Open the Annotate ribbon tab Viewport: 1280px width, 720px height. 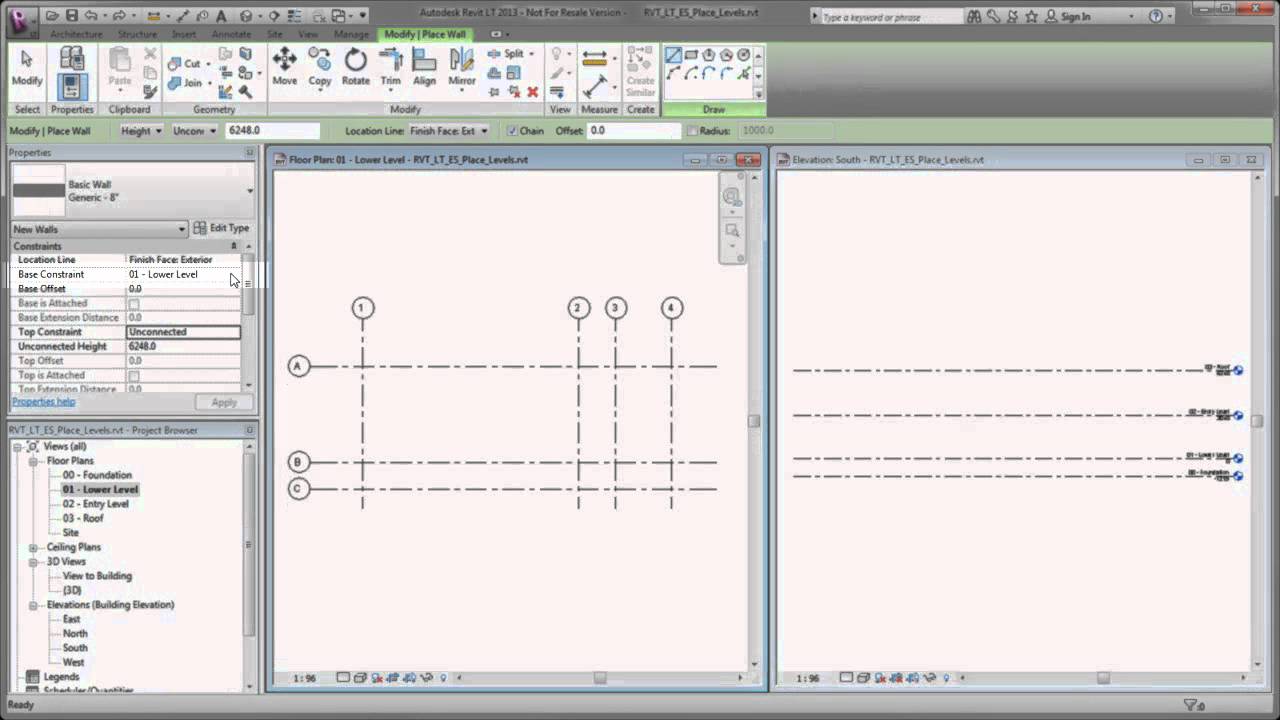pyautogui.click(x=231, y=34)
